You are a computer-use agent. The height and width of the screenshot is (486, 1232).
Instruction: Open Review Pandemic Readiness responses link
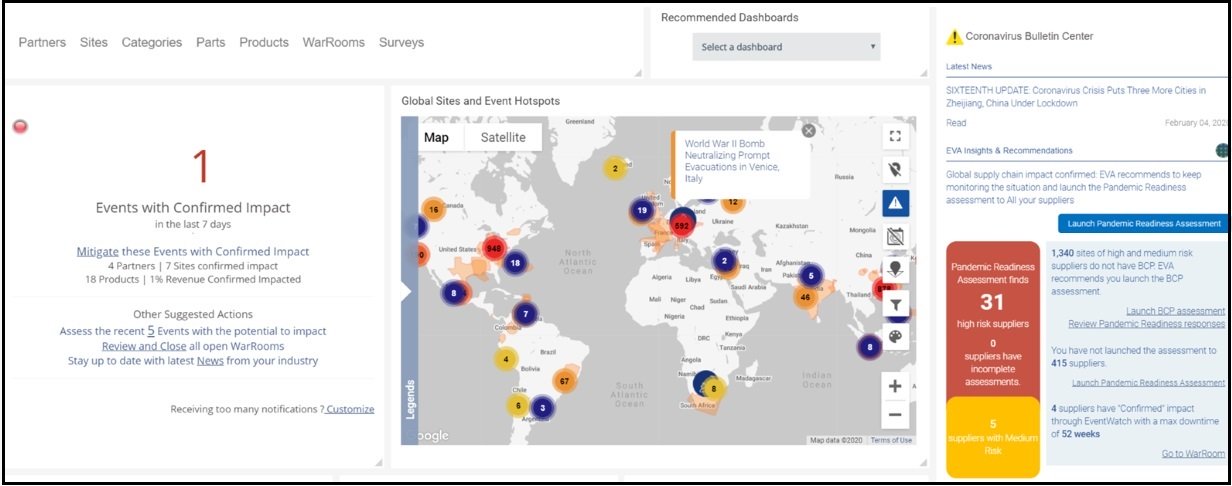[1146, 324]
